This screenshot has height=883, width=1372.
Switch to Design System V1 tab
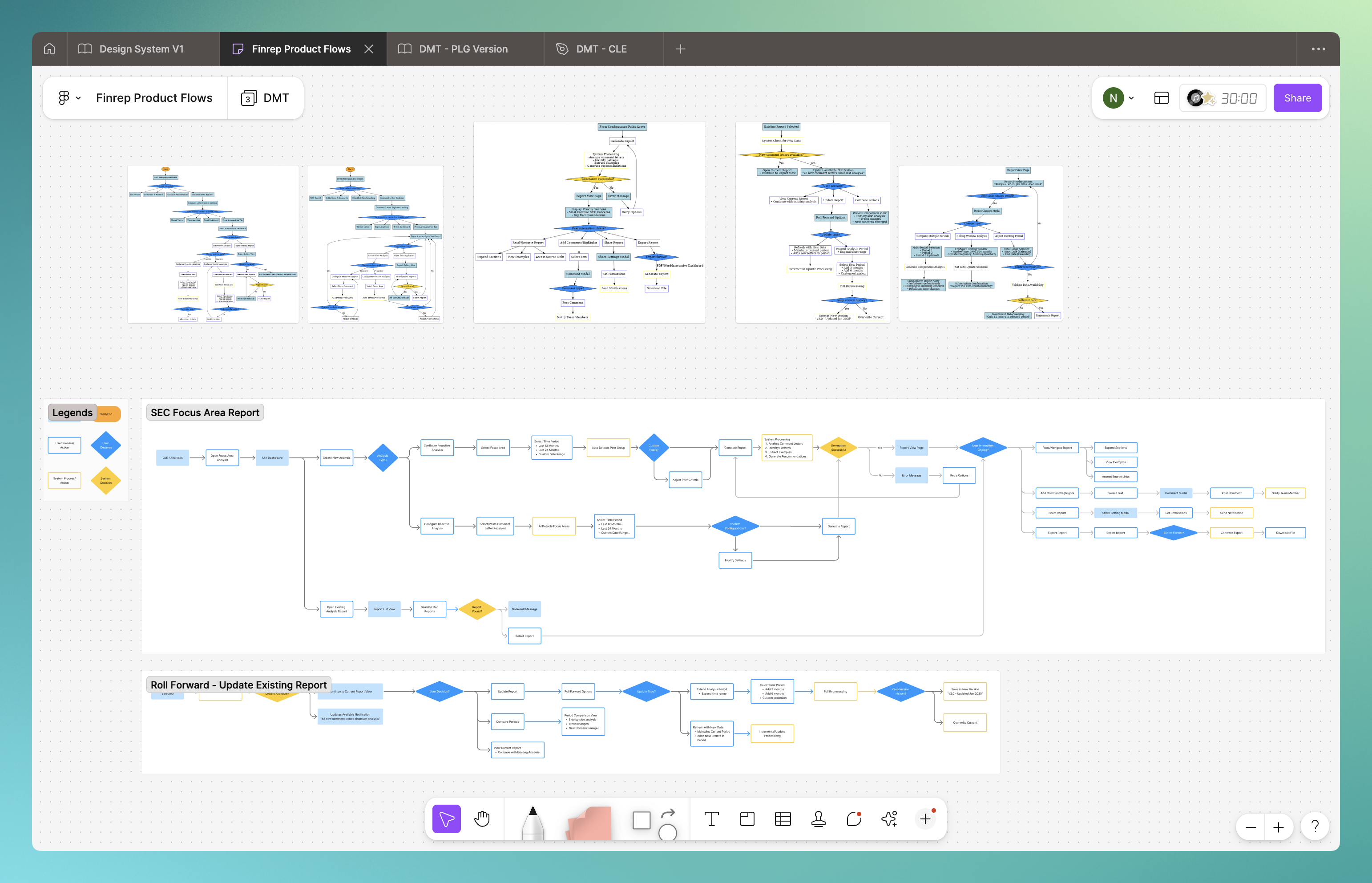[x=141, y=49]
